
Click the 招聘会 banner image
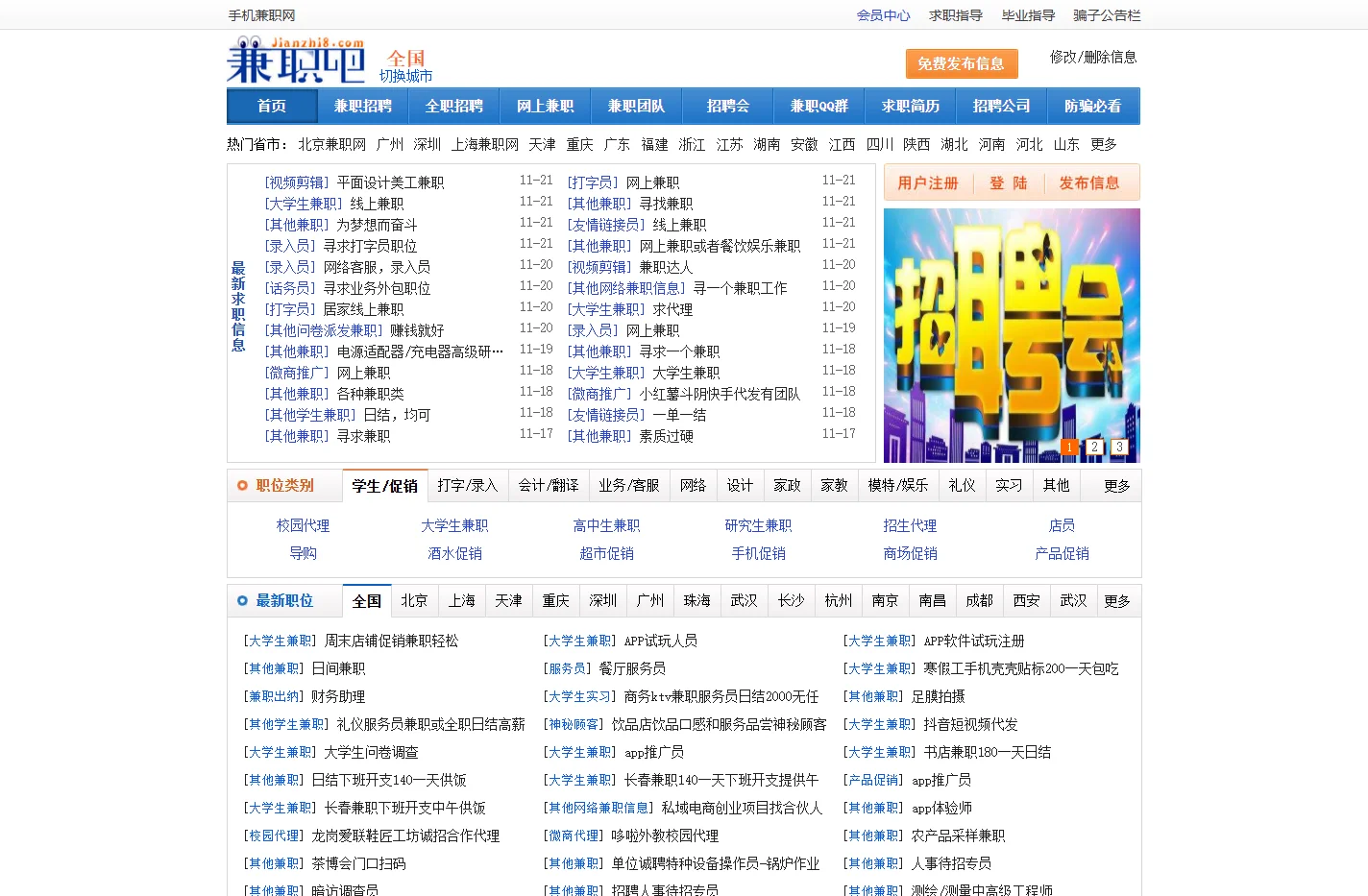click(1012, 335)
